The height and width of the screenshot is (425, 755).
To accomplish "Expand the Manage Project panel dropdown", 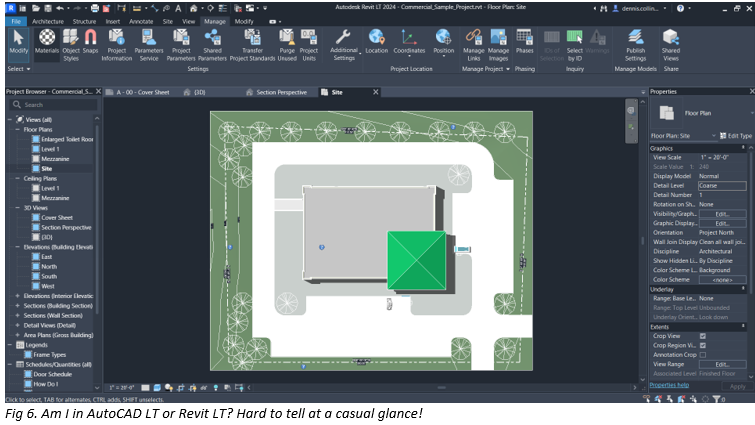I will pyautogui.click(x=486, y=69).
